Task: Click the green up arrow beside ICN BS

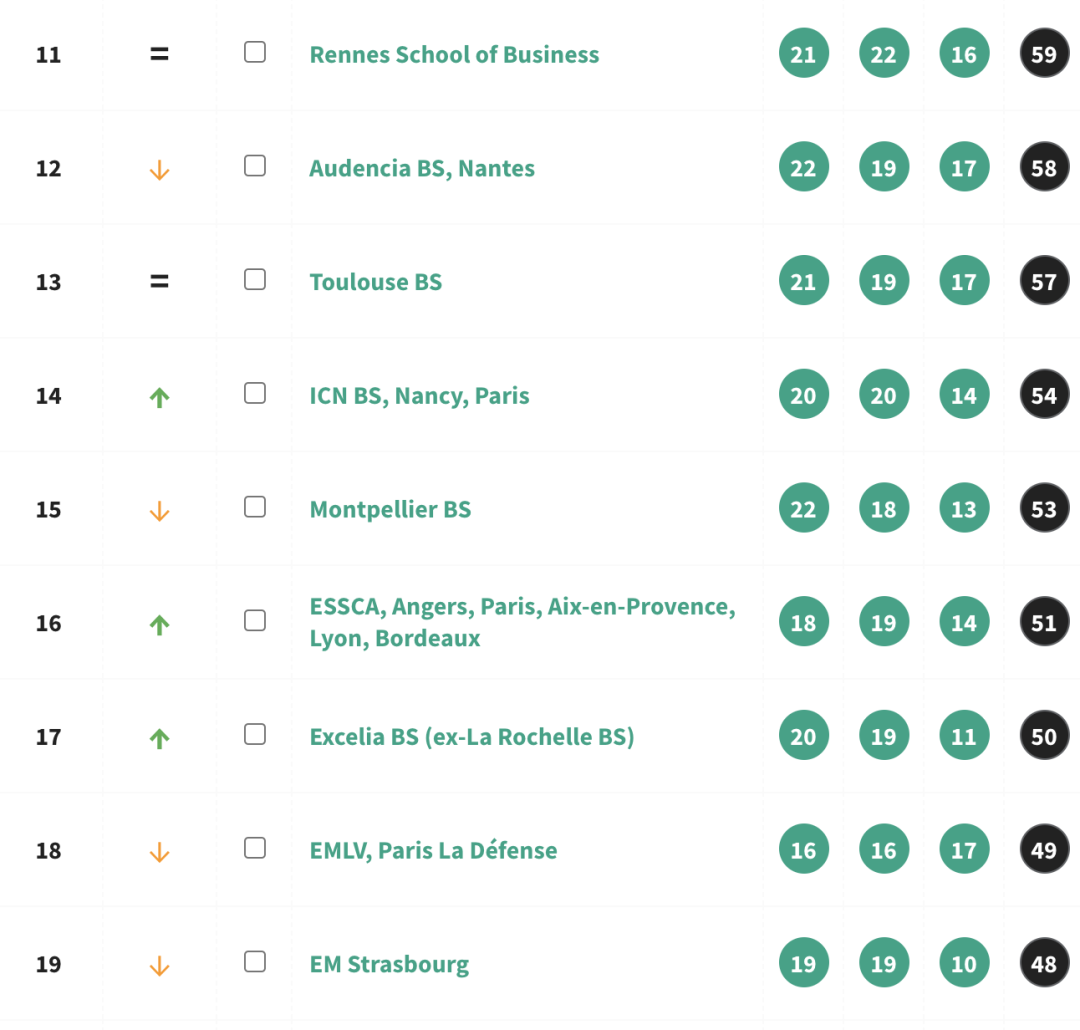Action: click(x=159, y=397)
